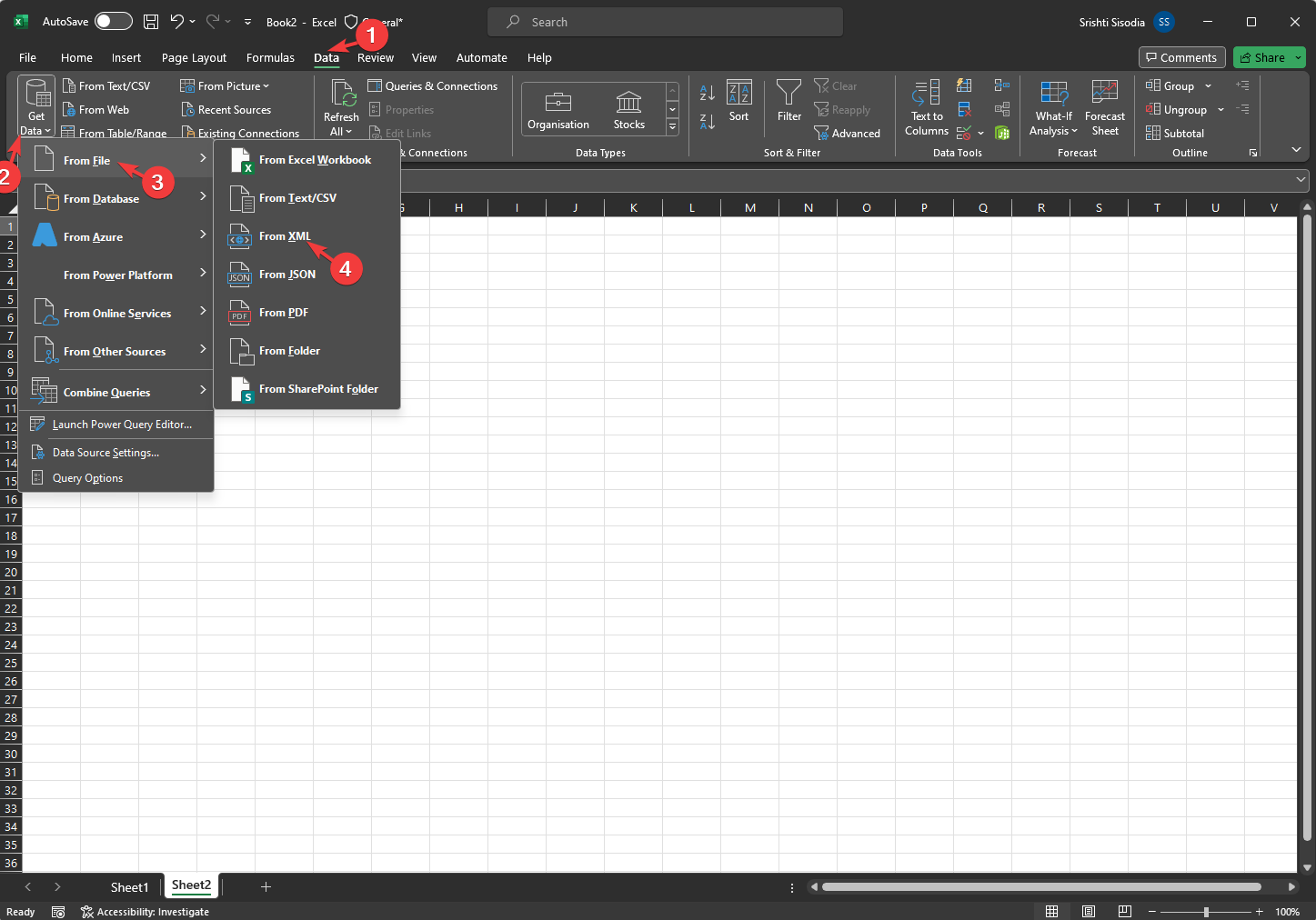The width and height of the screenshot is (1316, 920).
Task: Expand the From Azure submenu
Action: click(x=116, y=236)
